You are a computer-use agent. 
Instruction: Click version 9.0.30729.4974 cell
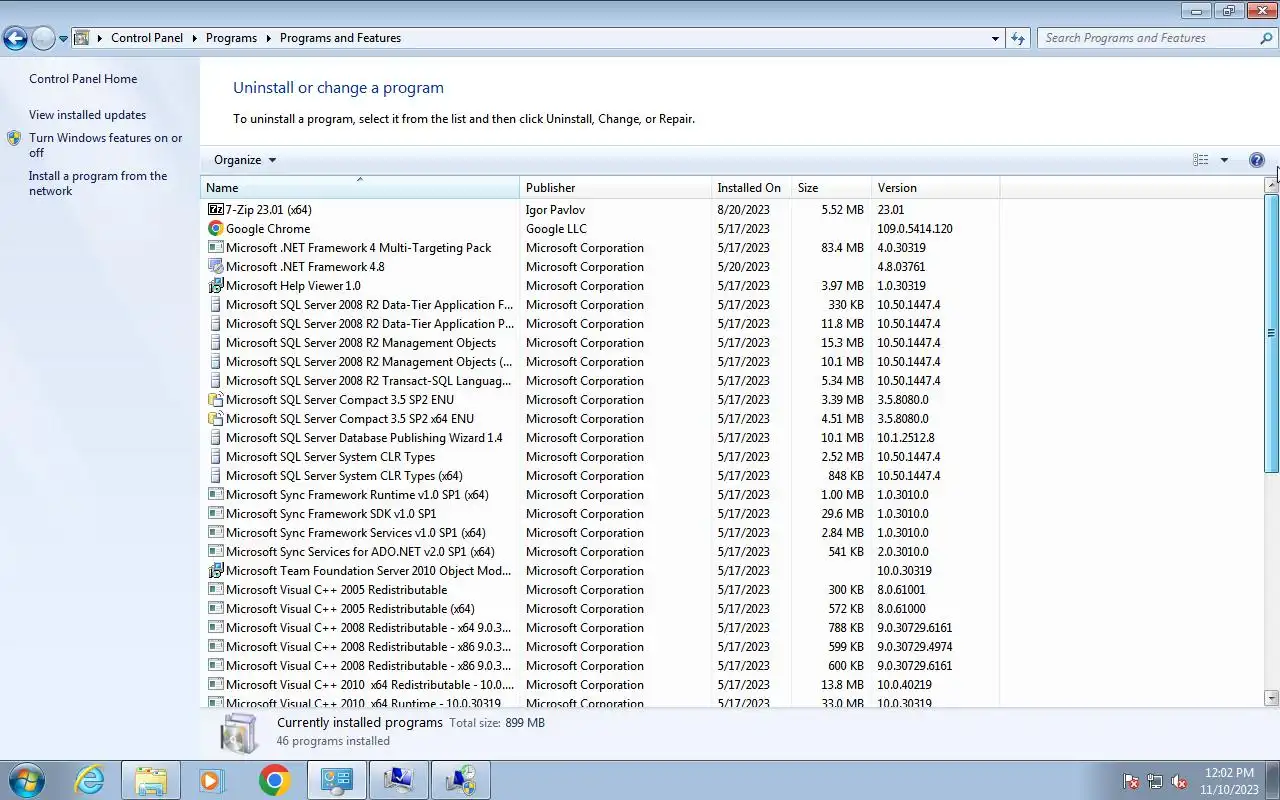(915, 647)
